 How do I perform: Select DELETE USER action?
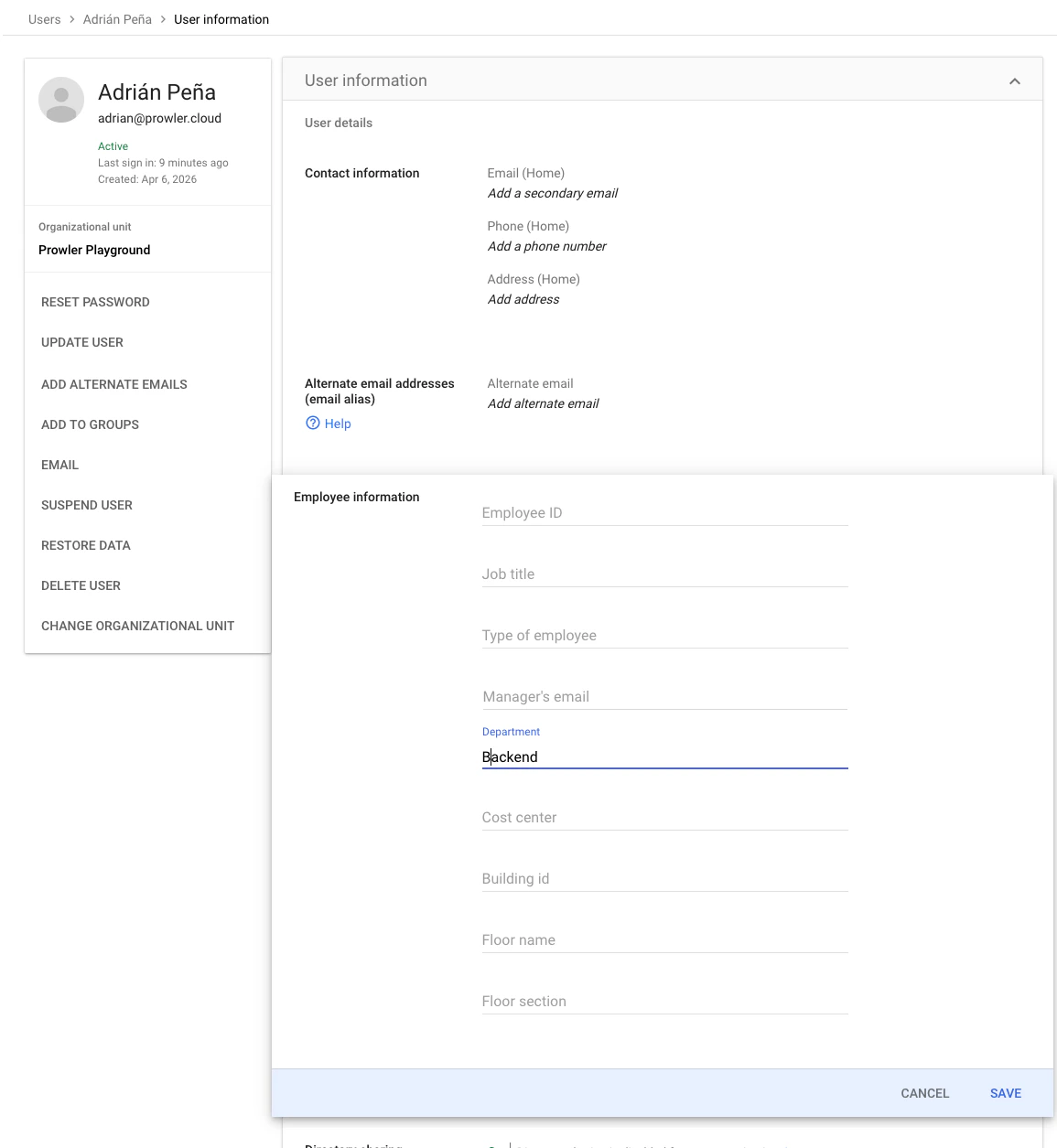point(81,585)
